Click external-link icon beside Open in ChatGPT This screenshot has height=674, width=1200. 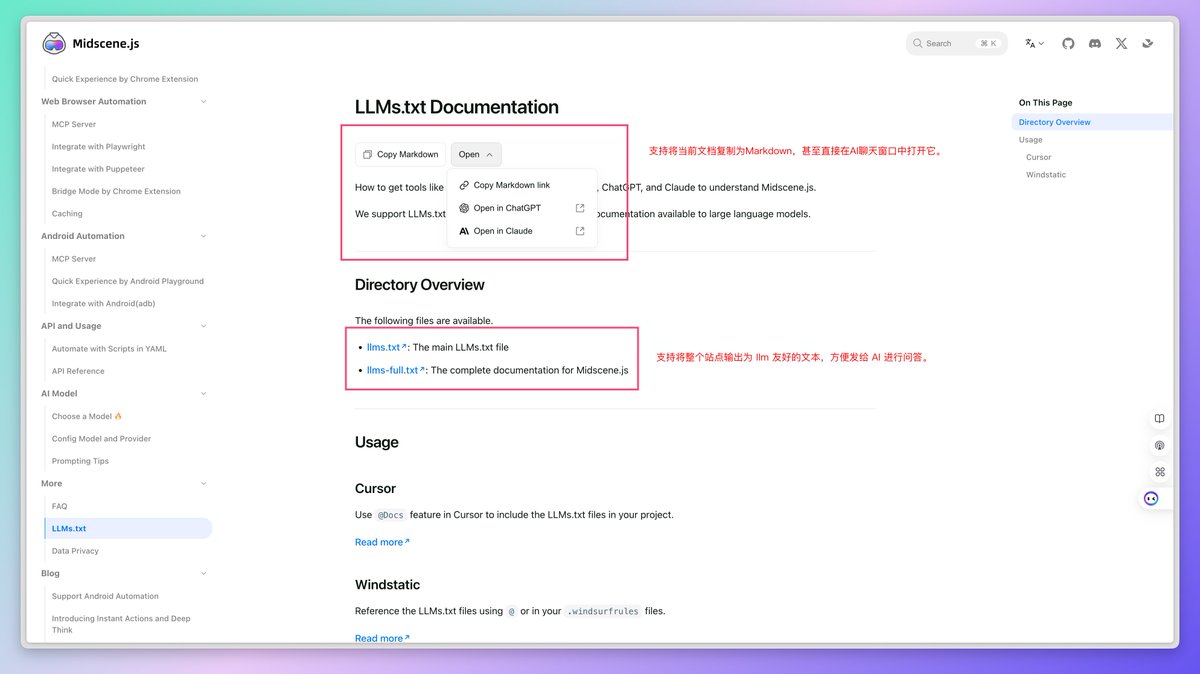pos(580,208)
